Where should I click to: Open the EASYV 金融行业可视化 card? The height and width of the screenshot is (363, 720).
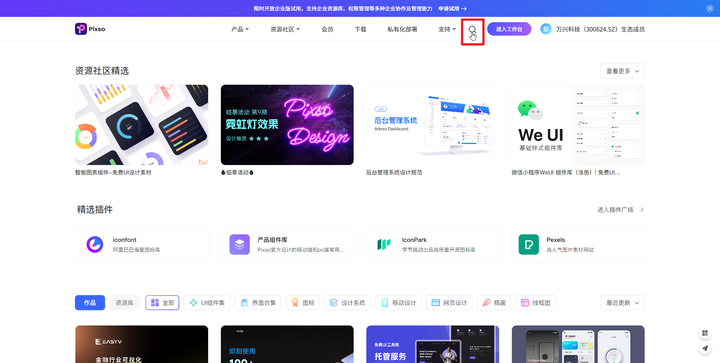141,344
